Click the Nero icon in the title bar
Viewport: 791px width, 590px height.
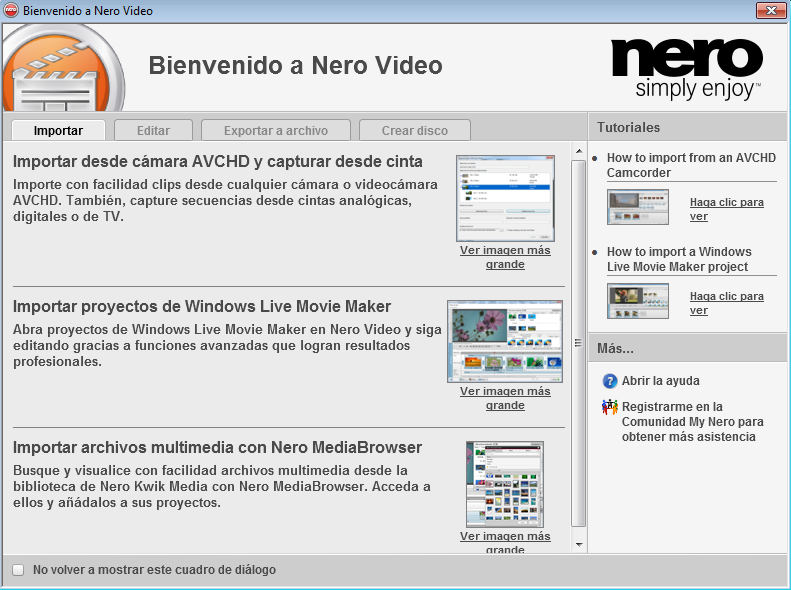pos(11,11)
